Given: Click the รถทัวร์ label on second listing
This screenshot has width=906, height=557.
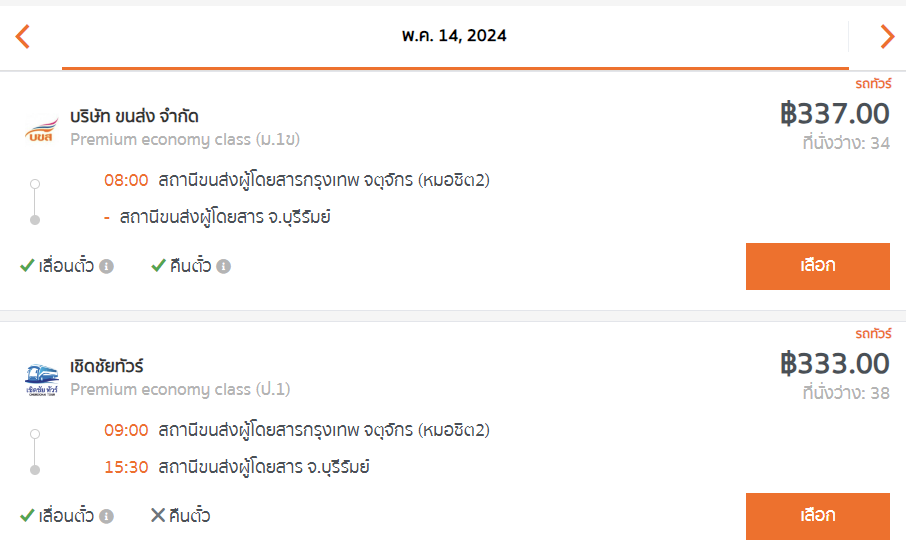Looking at the screenshot, I should [873, 333].
